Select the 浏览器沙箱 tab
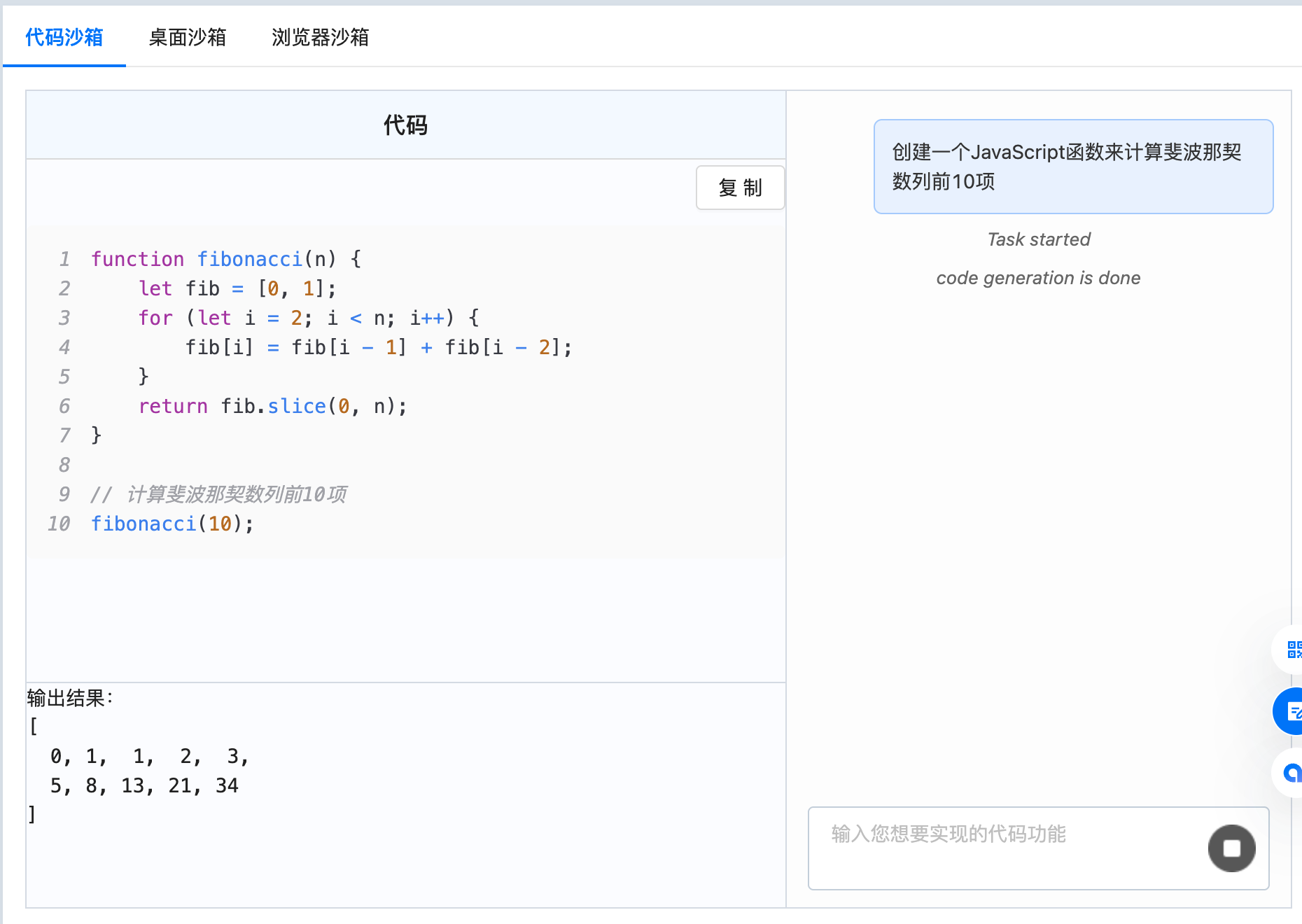The height and width of the screenshot is (924, 1302). [320, 37]
